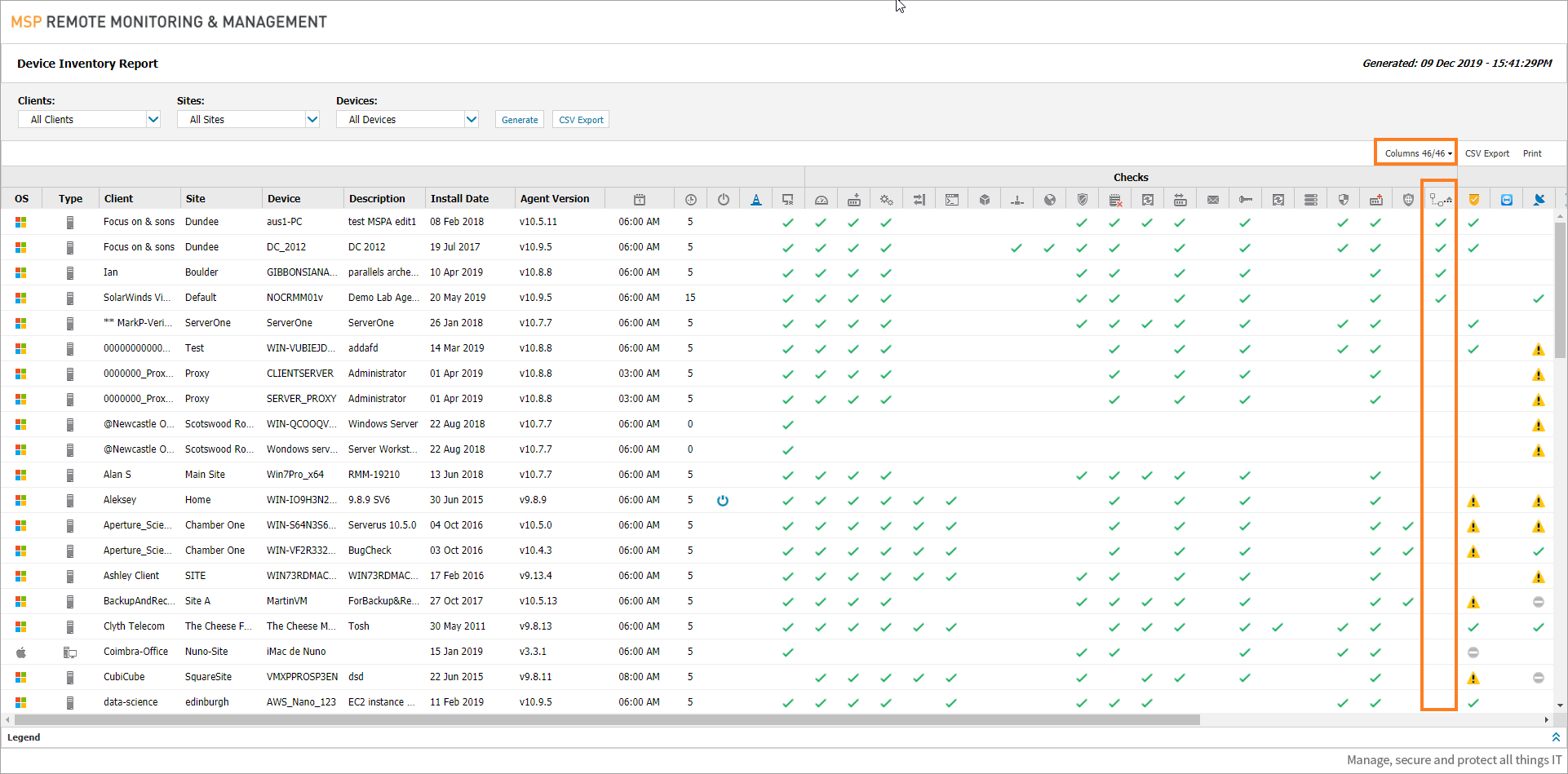Select the iMac de Nuno device cell
The width and height of the screenshot is (1568, 774).
pyautogui.click(x=303, y=652)
